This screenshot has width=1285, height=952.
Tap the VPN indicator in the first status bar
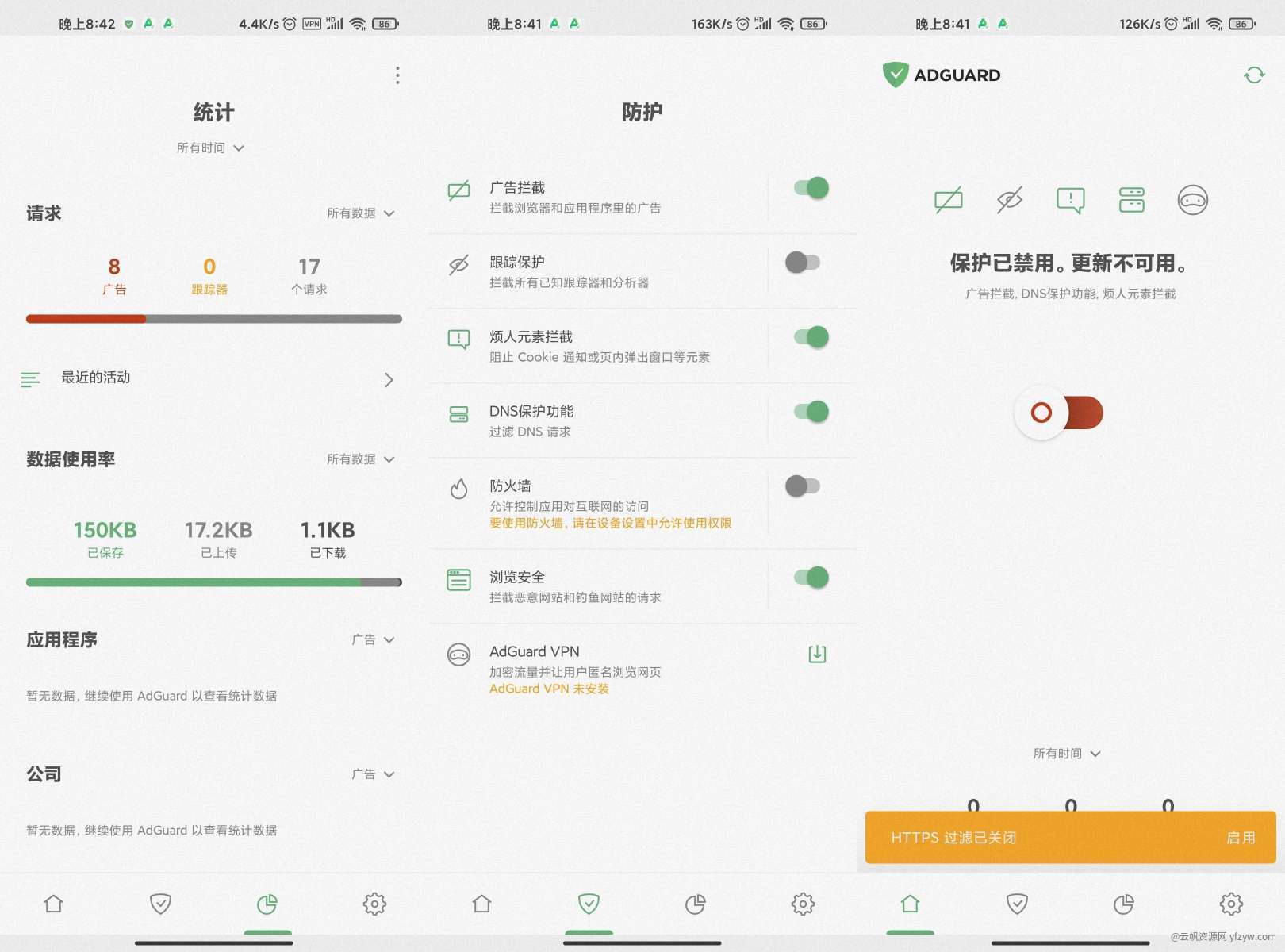click(312, 24)
